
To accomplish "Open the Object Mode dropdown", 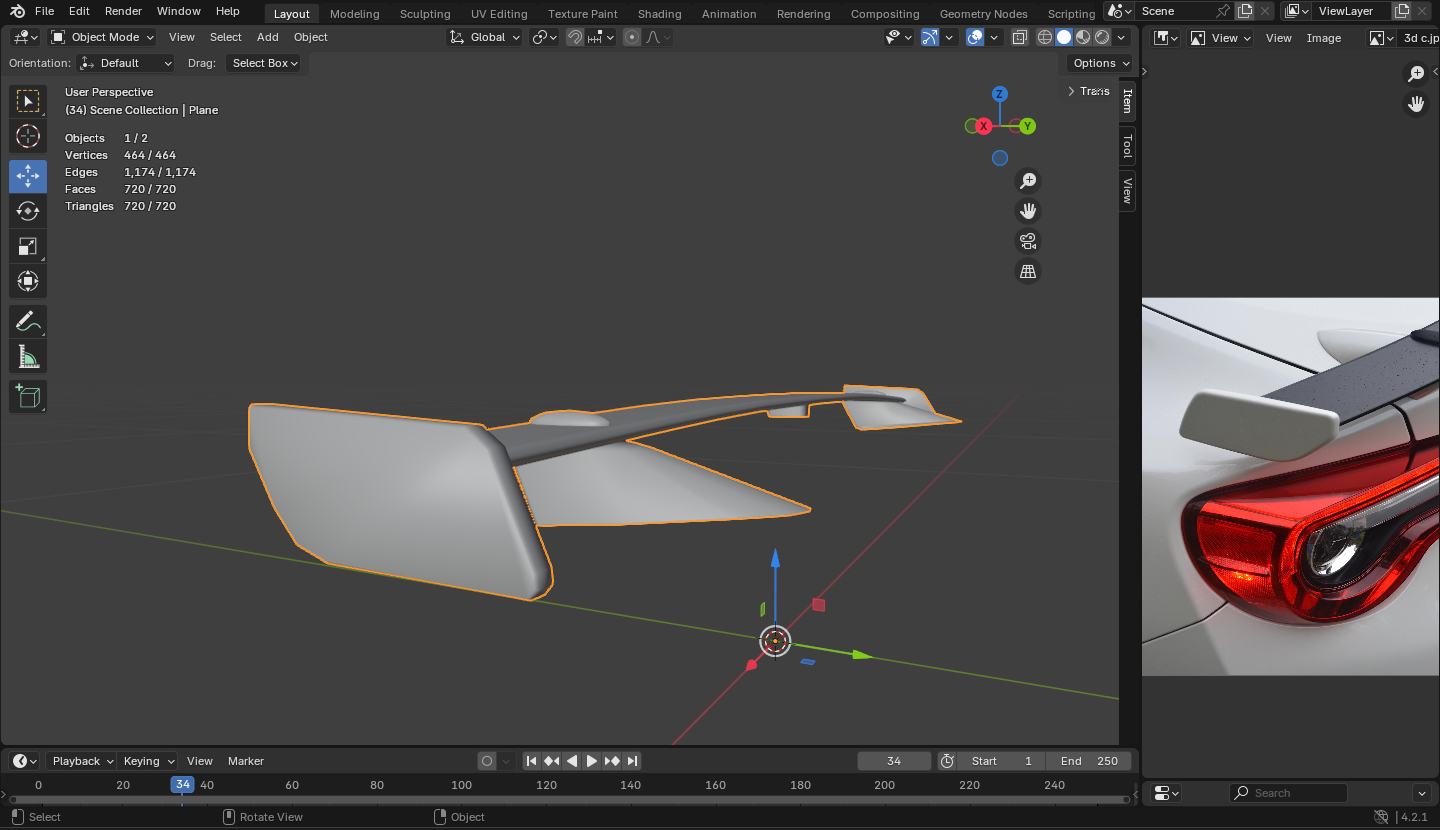I will tap(102, 37).
